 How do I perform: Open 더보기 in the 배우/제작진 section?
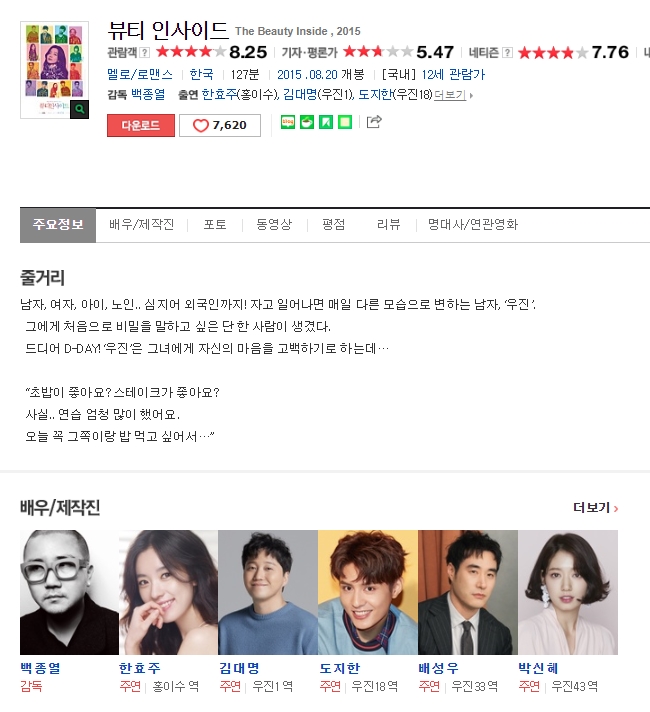click(x=595, y=508)
